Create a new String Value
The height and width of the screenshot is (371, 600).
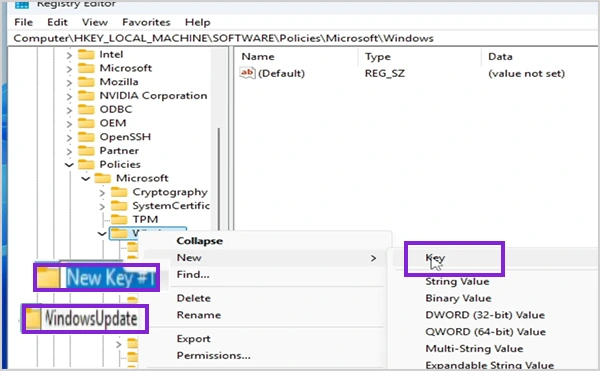(x=457, y=282)
